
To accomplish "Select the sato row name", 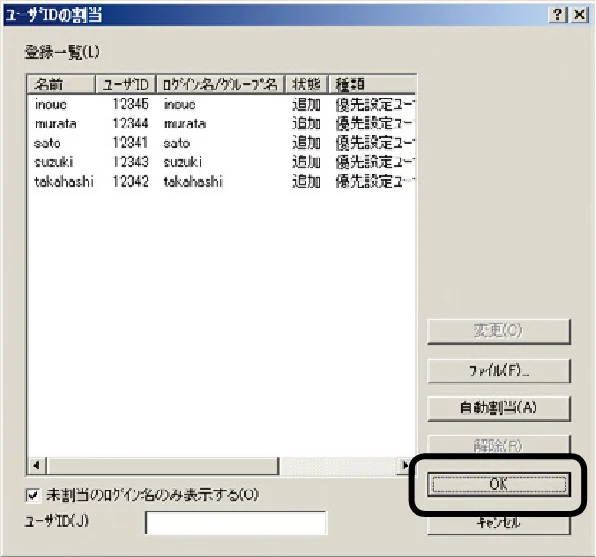I will pyautogui.click(x=47, y=143).
